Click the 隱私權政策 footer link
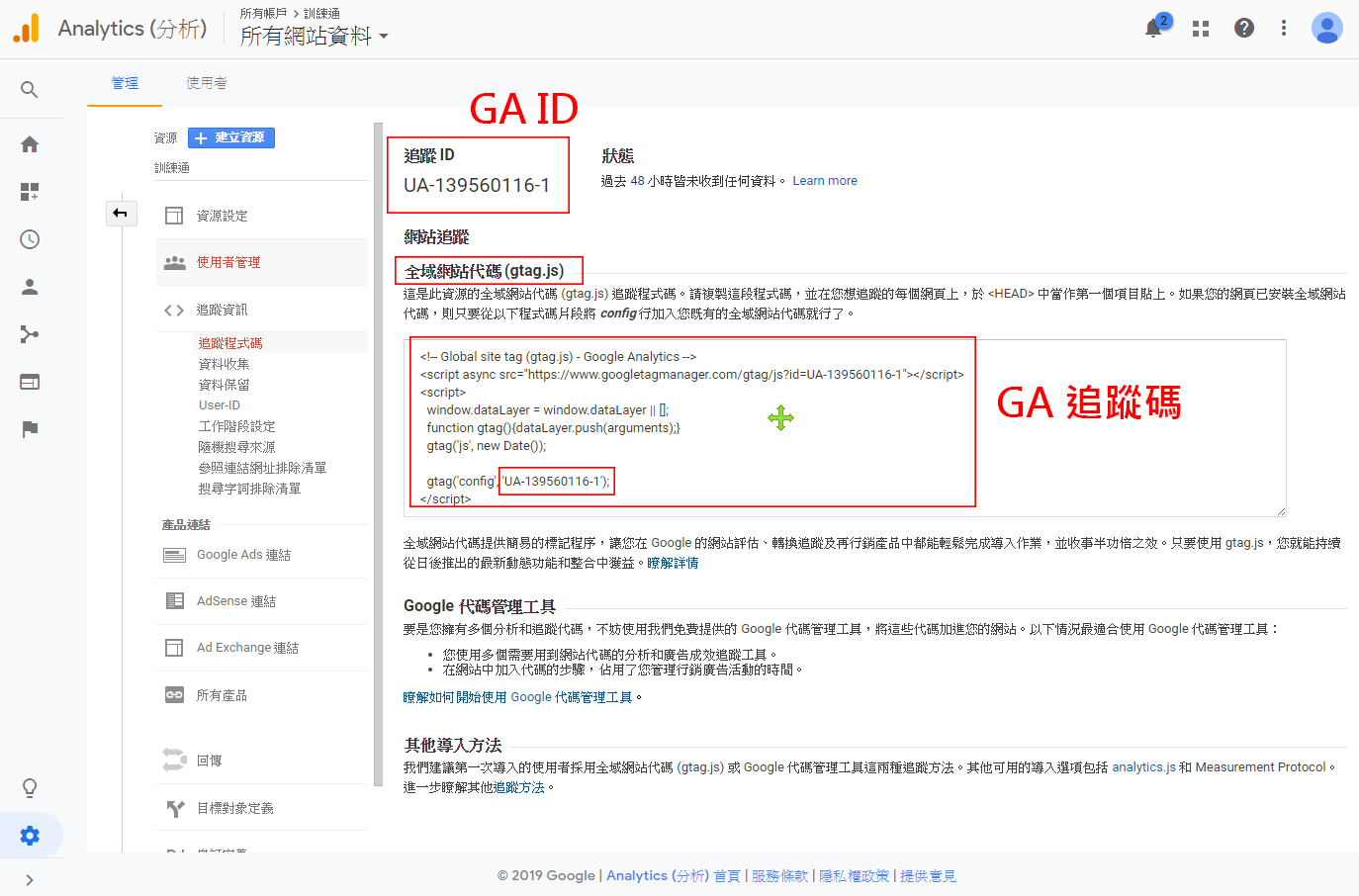Image resolution: width=1359 pixels, height=896 pixels. pyautogui.click(x=854, y=876)
